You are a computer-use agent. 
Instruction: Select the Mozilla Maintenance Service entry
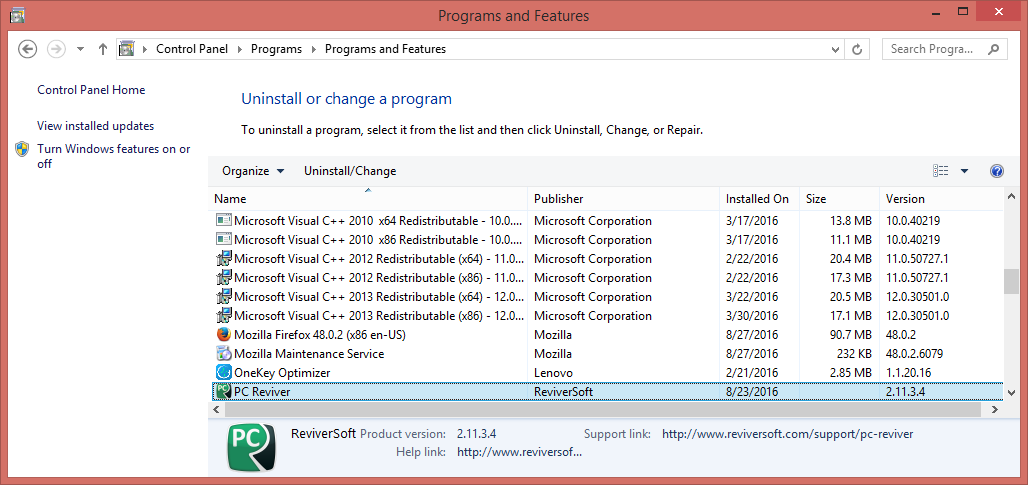click(309, 354)
